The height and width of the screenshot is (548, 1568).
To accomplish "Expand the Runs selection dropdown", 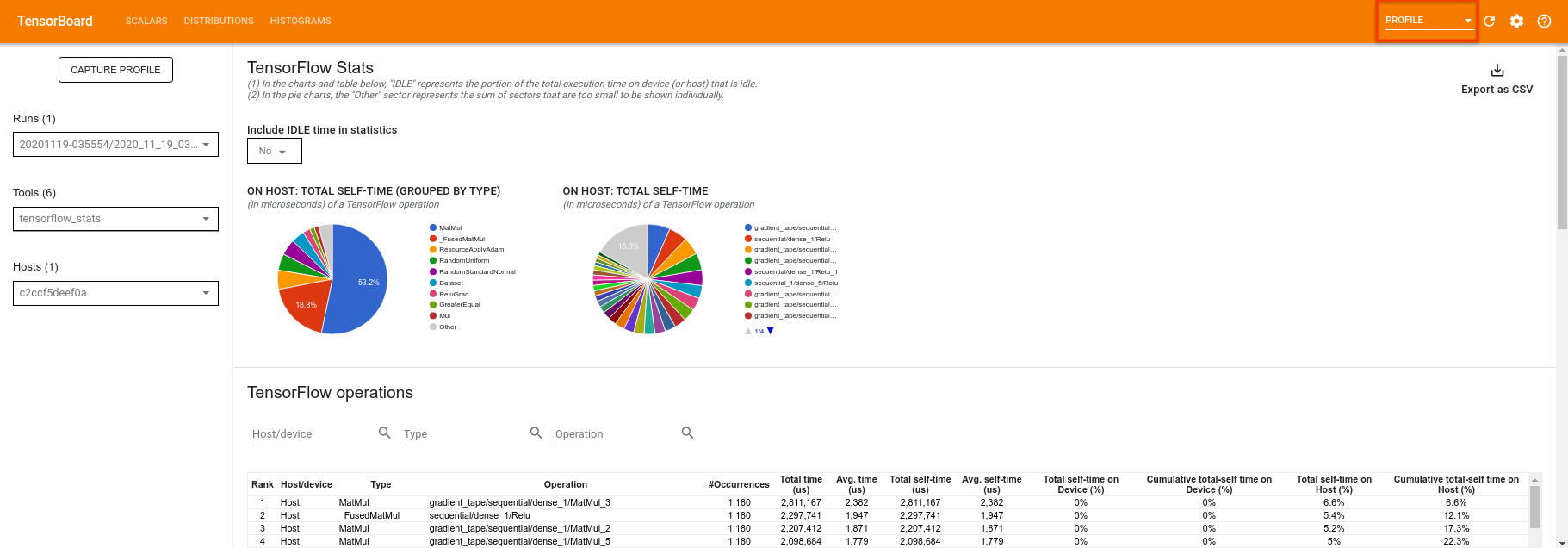I will point(115,145).
